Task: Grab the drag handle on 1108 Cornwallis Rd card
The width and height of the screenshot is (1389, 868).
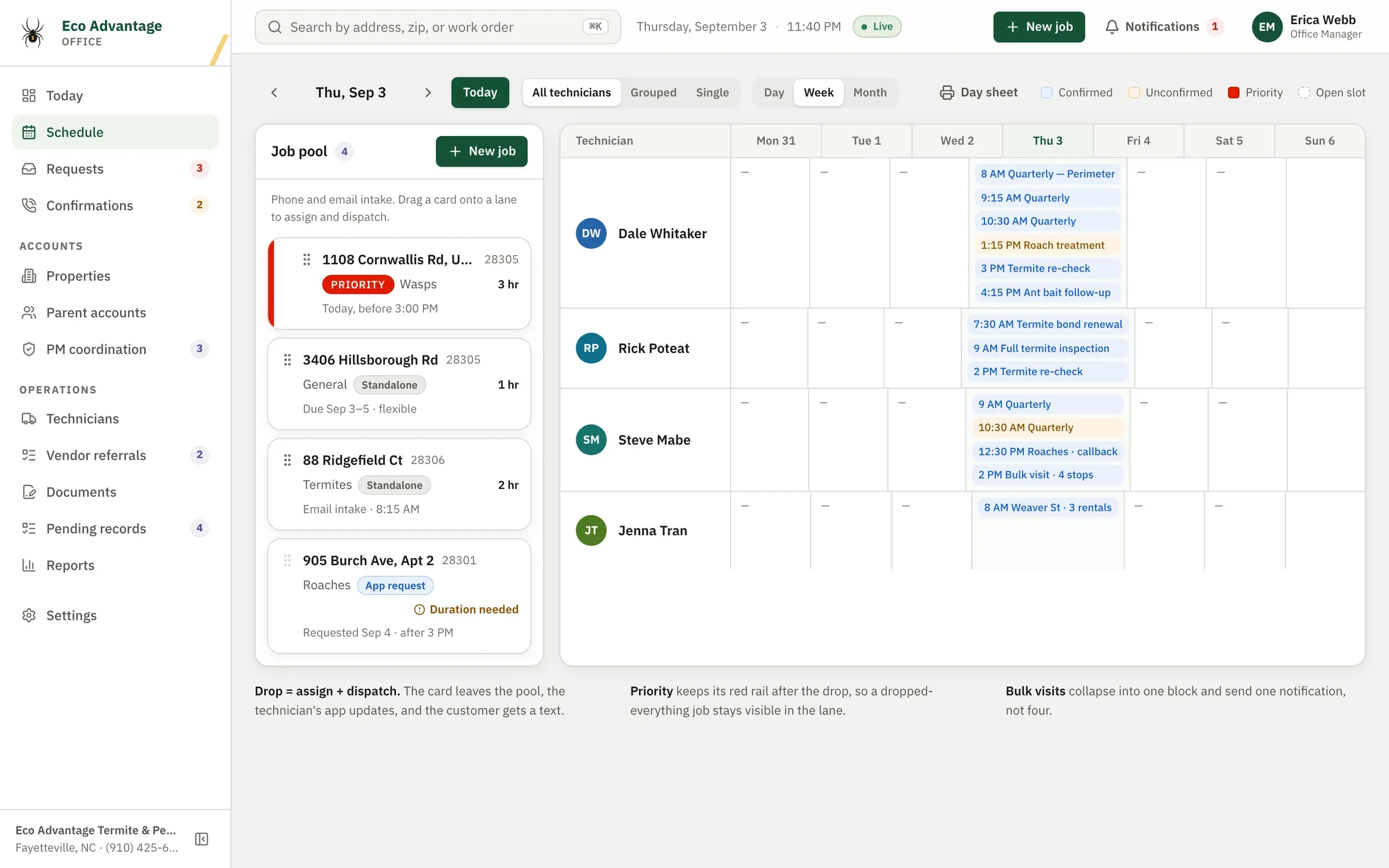Action: (307, 260)
